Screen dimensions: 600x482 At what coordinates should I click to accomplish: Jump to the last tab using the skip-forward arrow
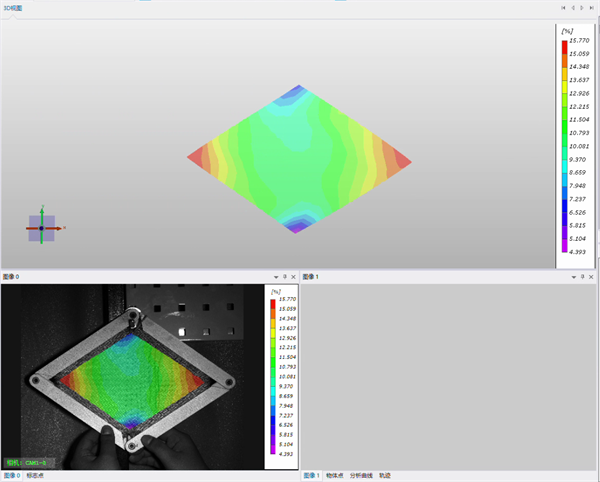pos(592,8)
